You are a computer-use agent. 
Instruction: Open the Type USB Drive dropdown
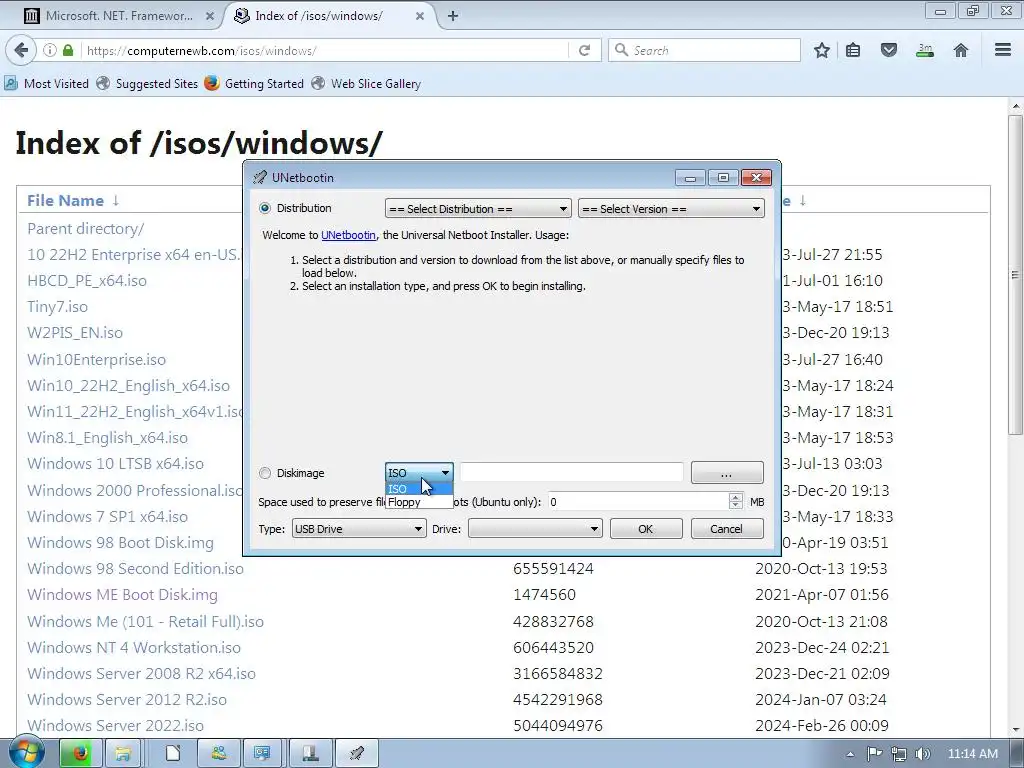[x=359, y=529]
